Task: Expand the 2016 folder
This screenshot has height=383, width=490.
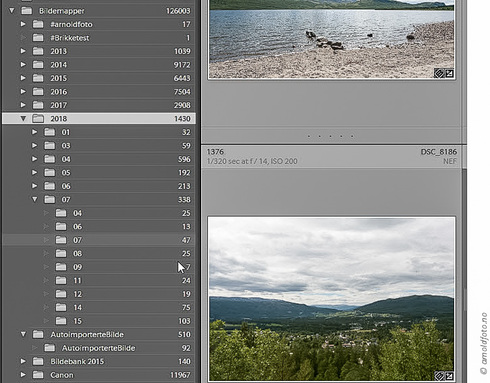Action: pyautogui.click(x=23, y=91)
